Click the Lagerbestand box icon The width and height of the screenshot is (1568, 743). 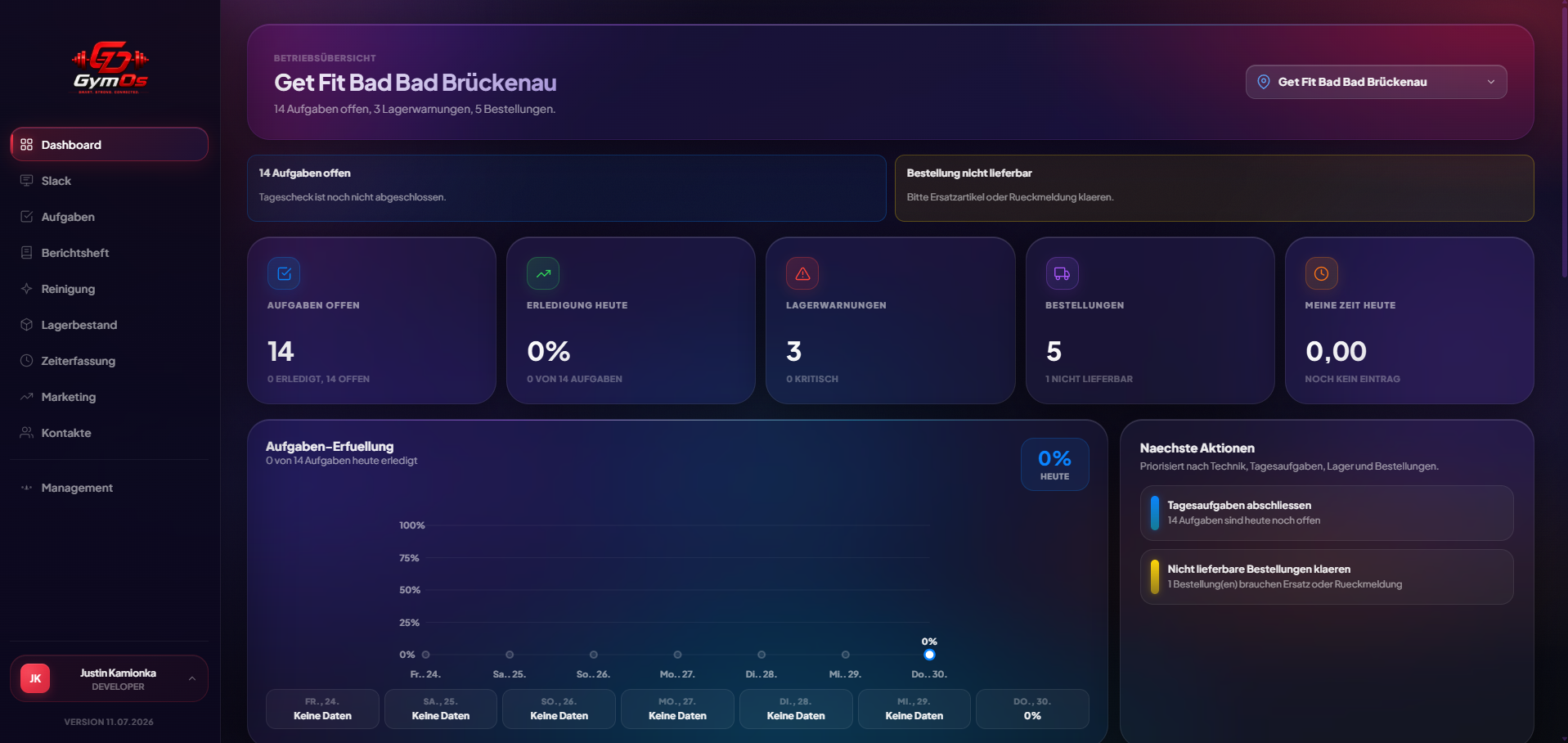(26, 325)
